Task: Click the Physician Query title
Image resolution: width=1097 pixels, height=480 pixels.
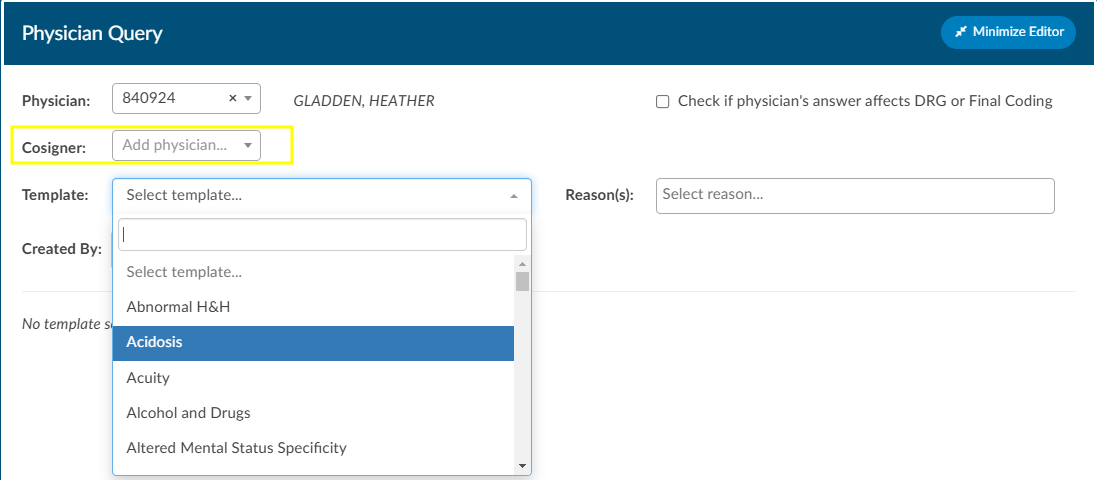Action: [x=92, y=33]
